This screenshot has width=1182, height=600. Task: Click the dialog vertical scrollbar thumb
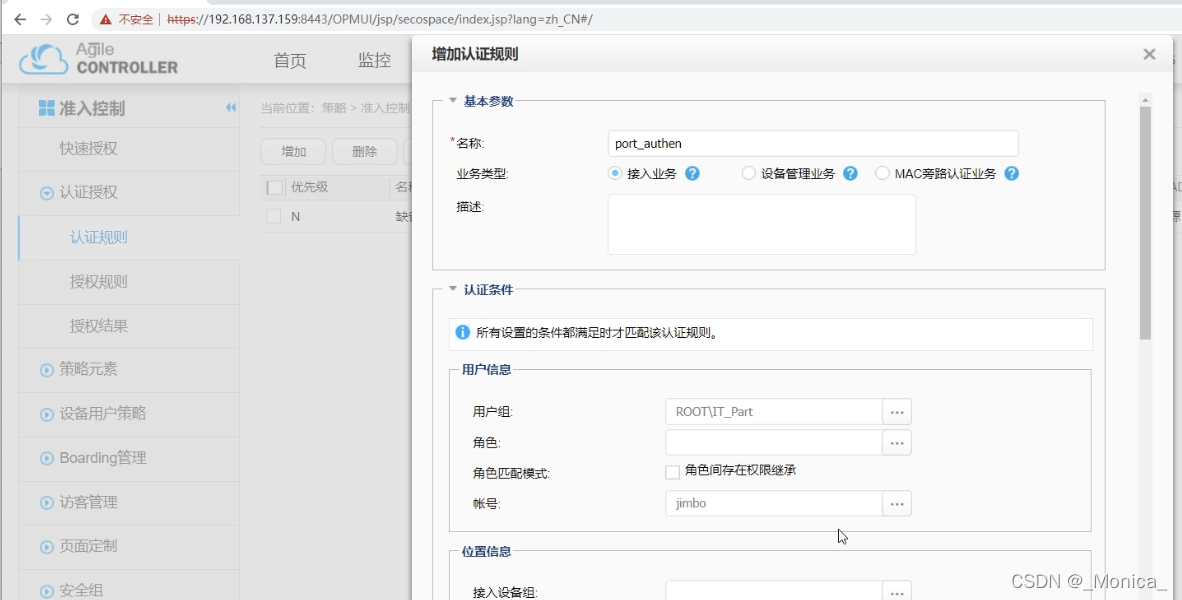(1145, 223)
